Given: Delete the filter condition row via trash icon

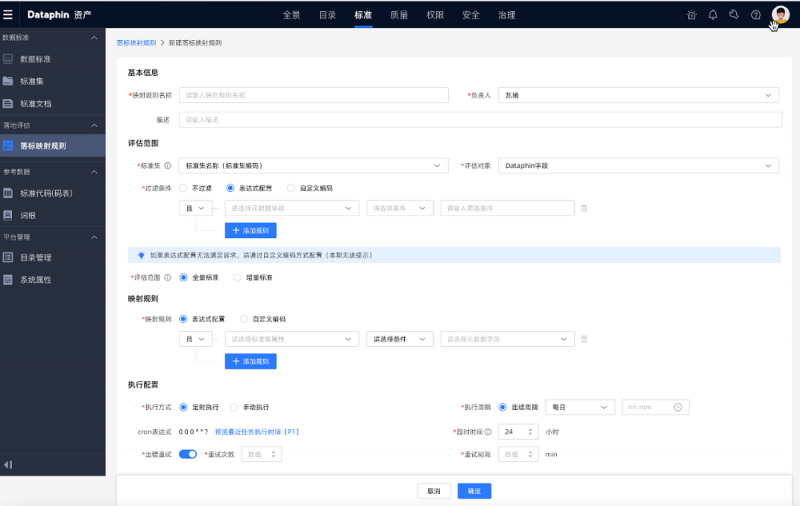Looking at the screenshot, I should coord(584,208).
